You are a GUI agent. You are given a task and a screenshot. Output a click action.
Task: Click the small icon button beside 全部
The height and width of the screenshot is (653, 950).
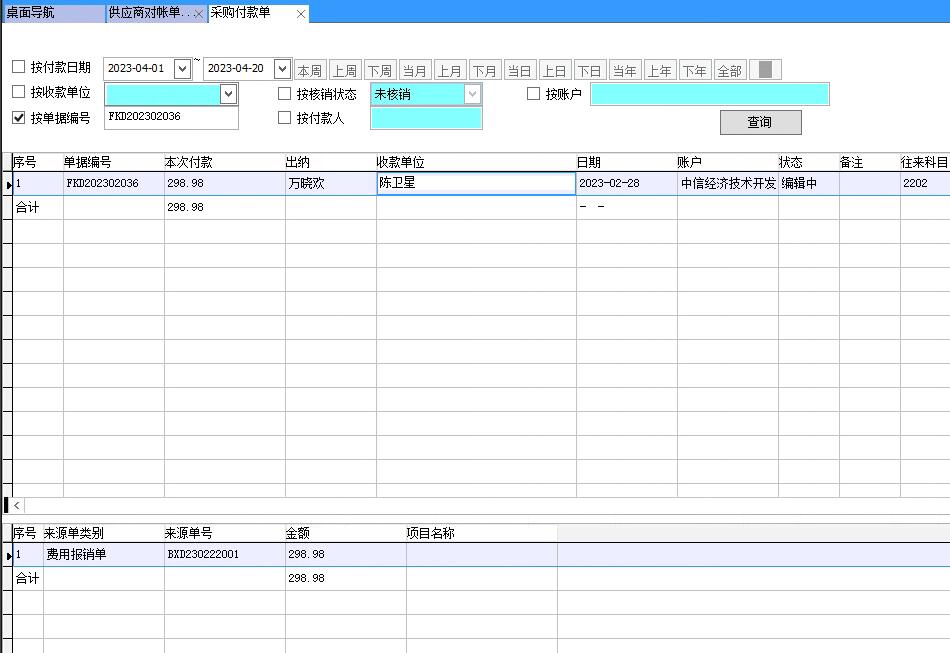click(x=764, y=69)
